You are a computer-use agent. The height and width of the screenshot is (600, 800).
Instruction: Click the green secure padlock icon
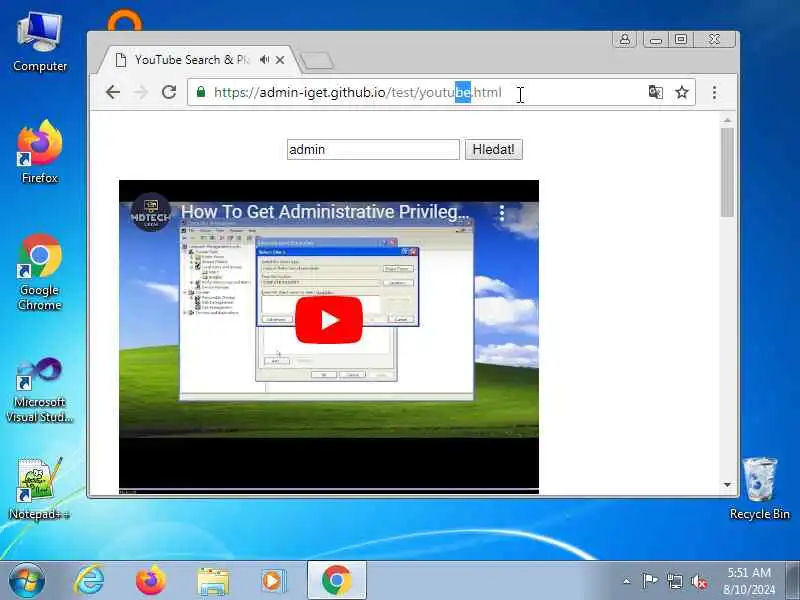pyautogui.click(x=201, y=92)
